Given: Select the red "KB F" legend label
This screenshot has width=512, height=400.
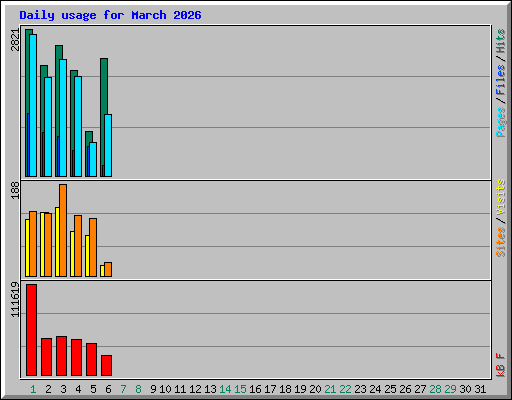Looking at the screenshot, I should [x=501, y=365].
